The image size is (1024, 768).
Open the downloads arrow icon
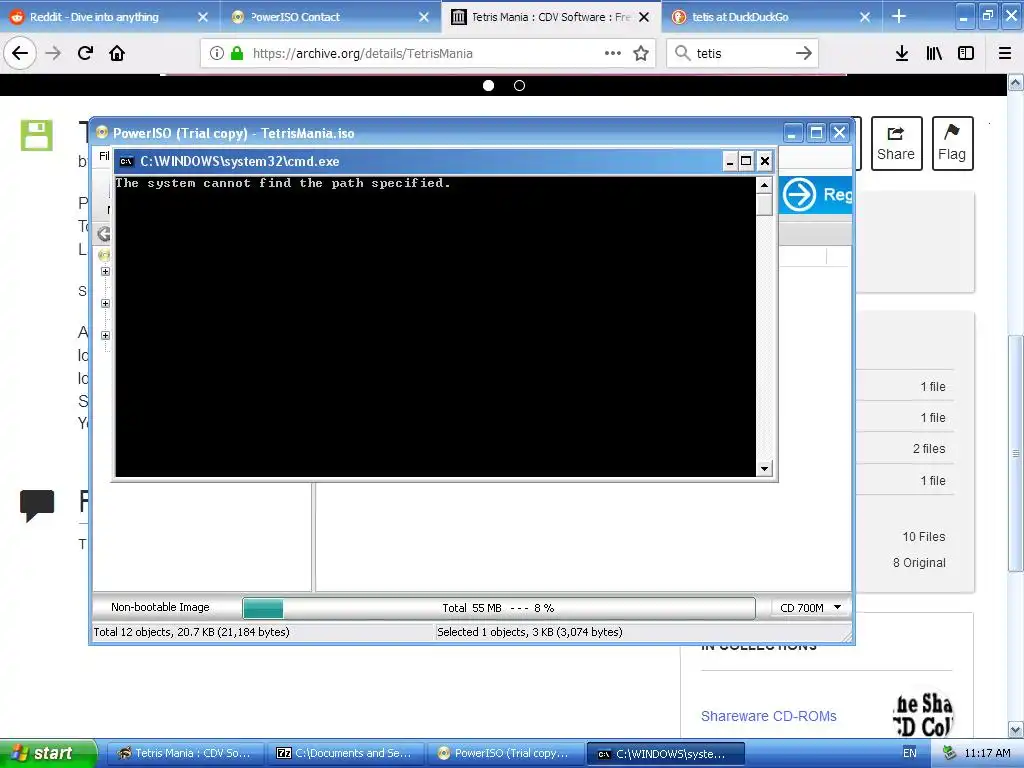point(902,53)
